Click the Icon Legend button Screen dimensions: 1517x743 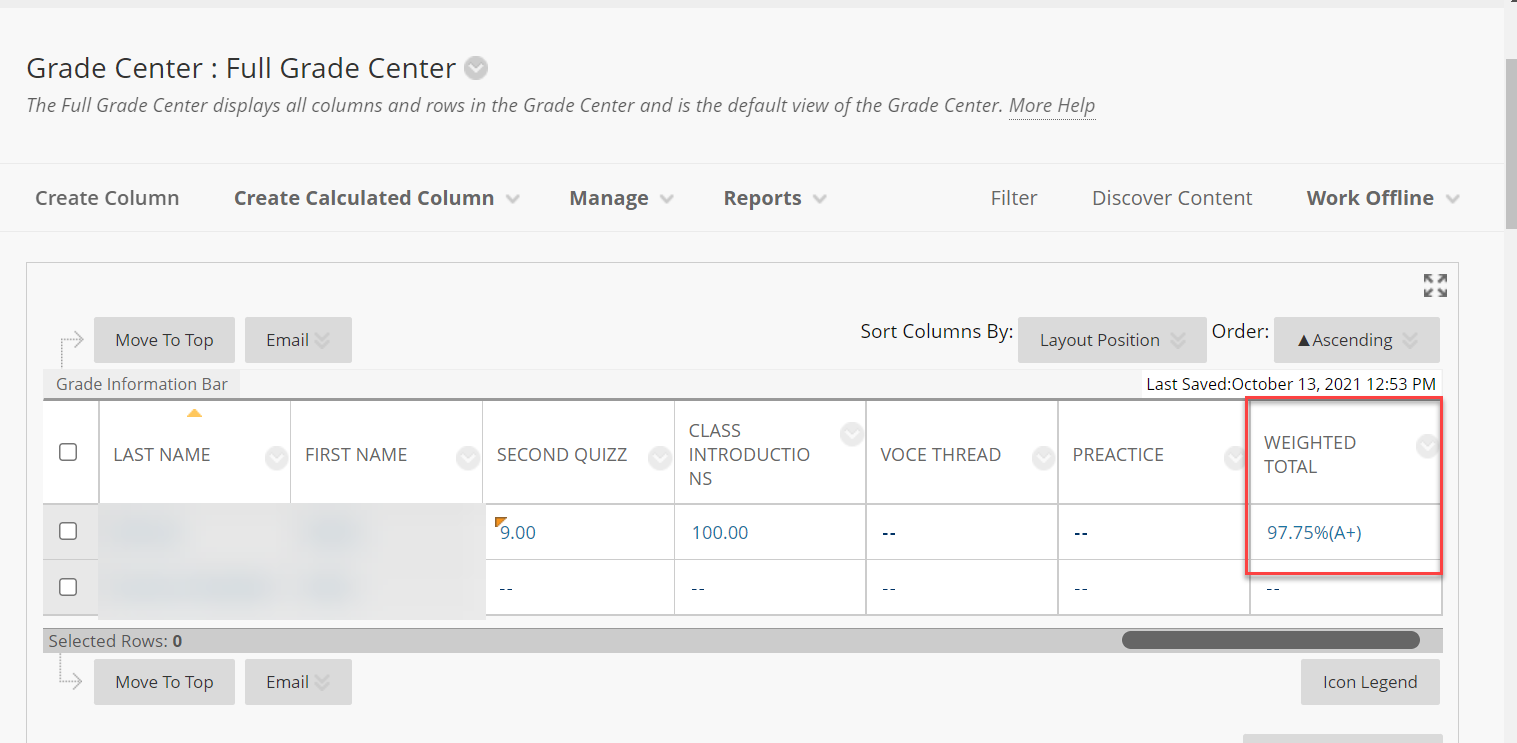tap(1369, 682)
